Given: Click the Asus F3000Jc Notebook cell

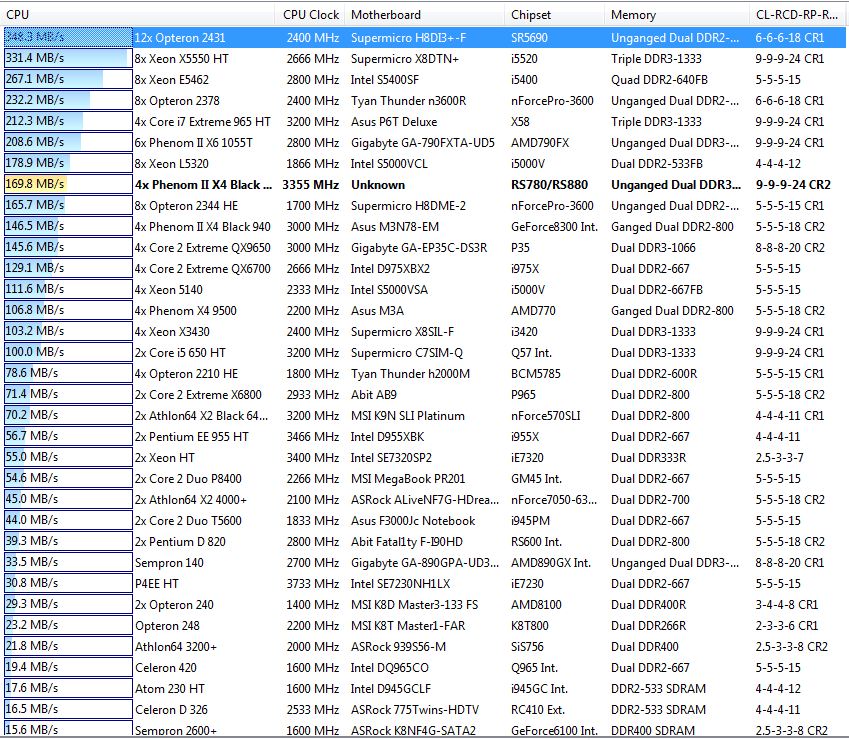Looking at the screenshot, I should (413, 520).
